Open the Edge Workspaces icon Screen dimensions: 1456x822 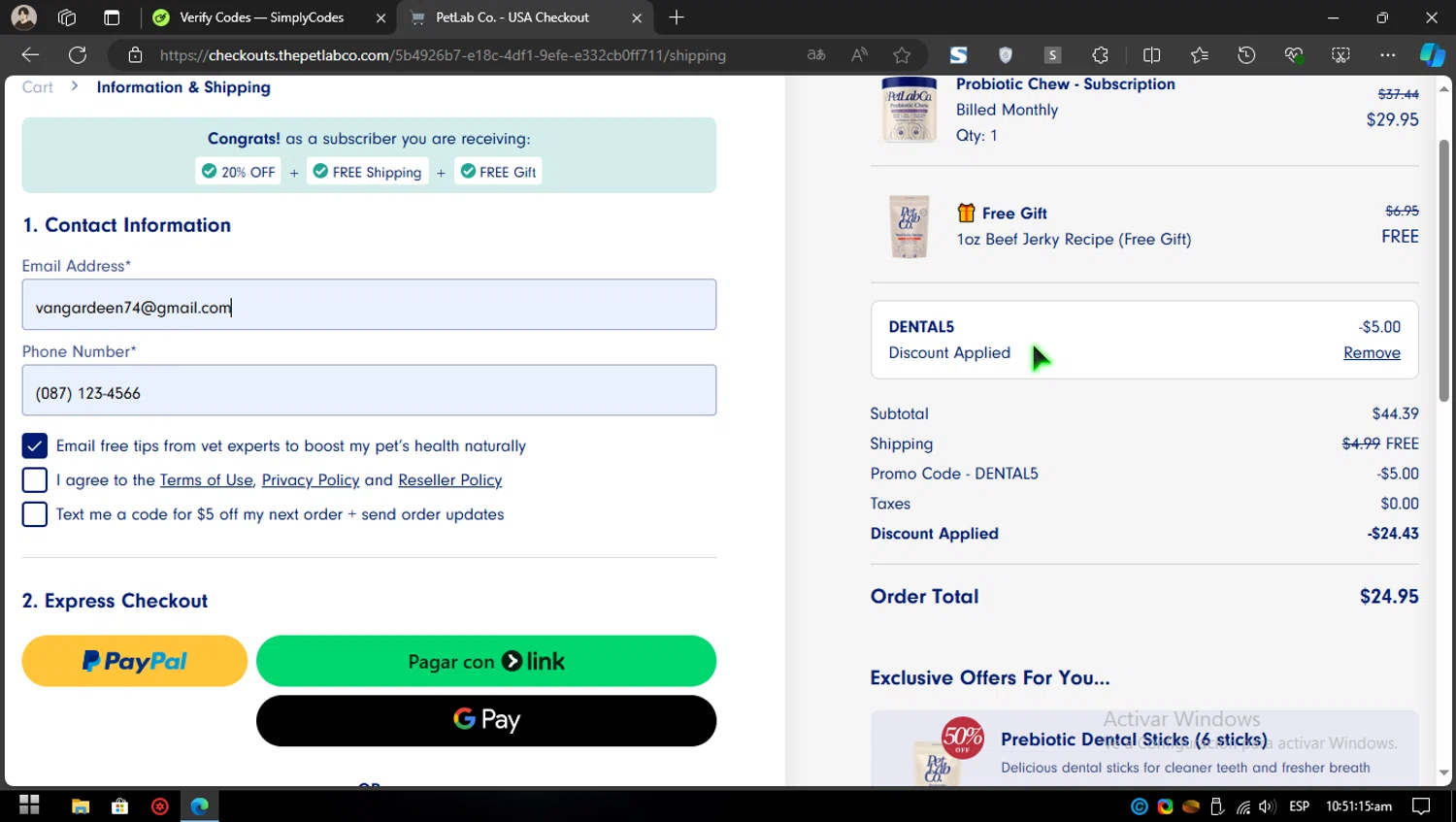coord(67,17)
